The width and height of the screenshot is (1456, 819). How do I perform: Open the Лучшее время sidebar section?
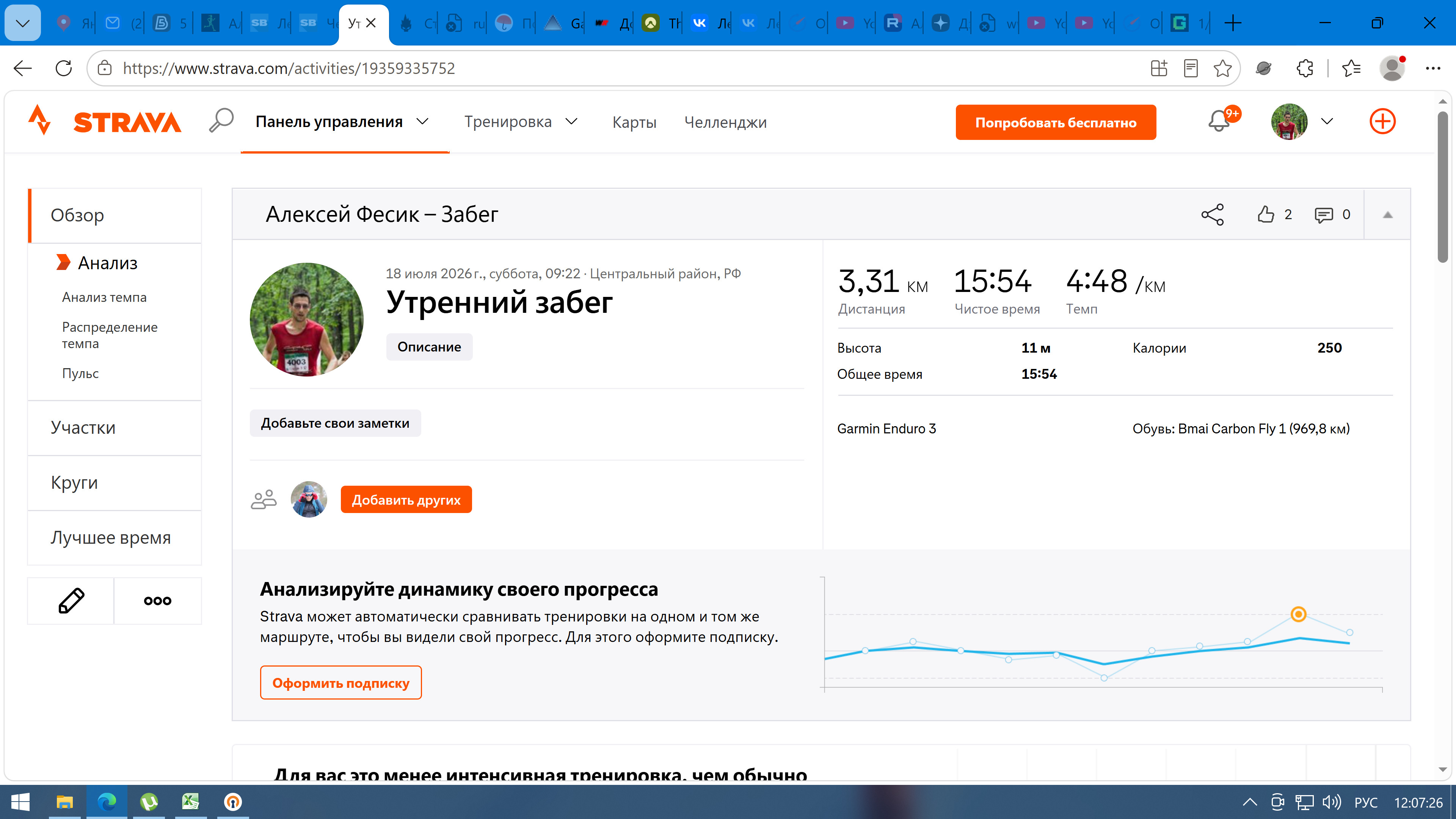click(x=115, y=538)
